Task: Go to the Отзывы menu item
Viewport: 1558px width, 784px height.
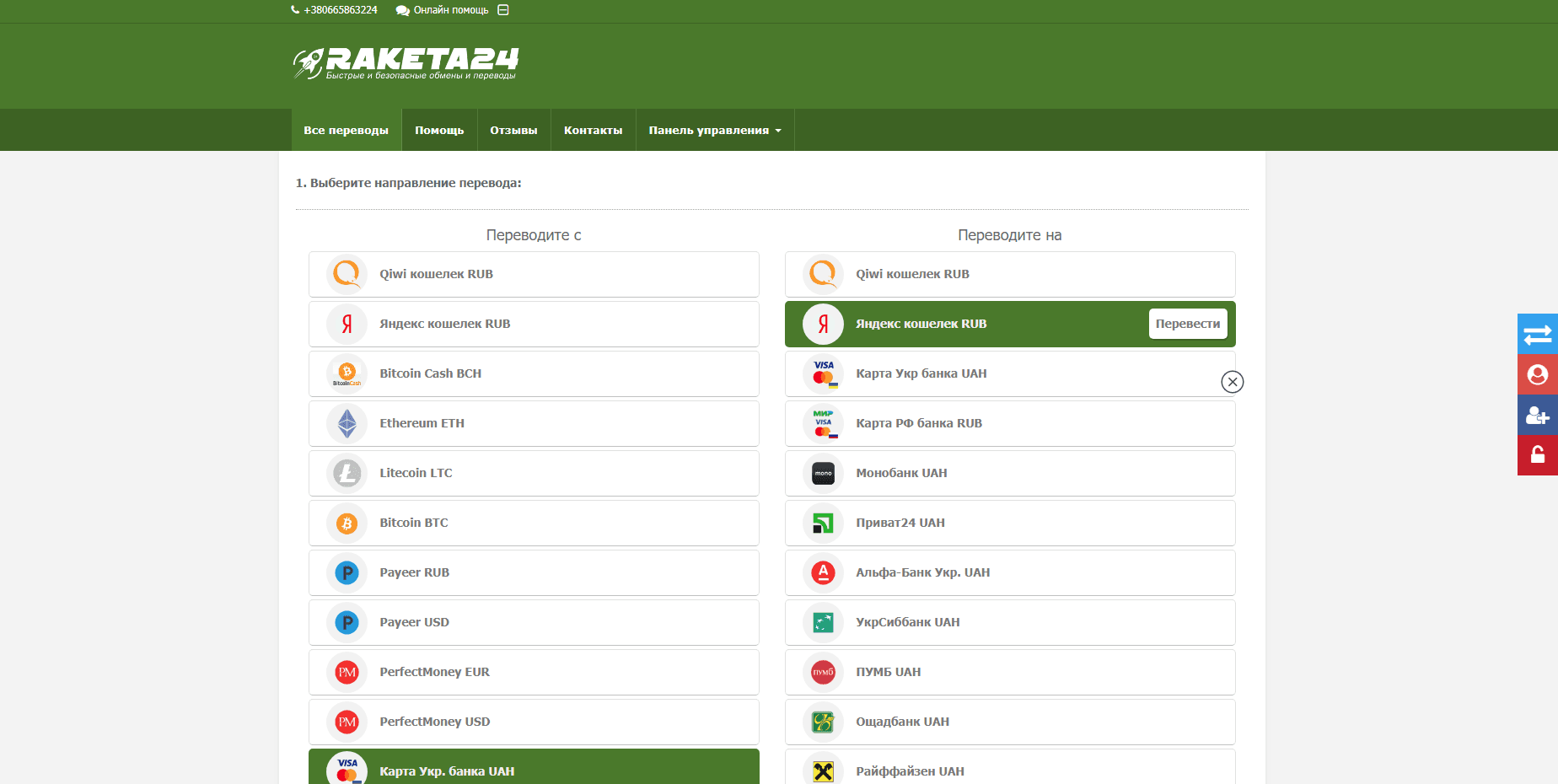Action: (513, 131)
